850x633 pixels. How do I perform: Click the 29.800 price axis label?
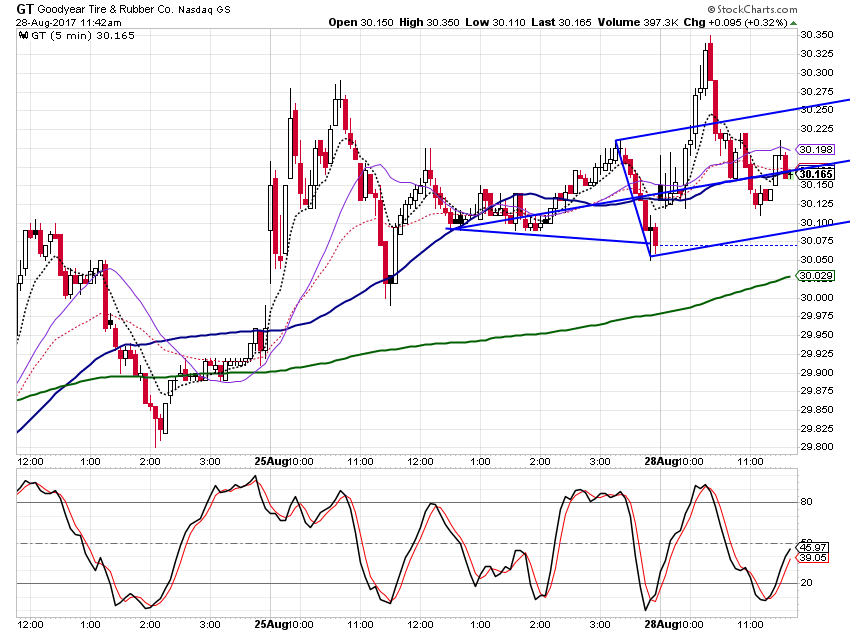click(817, 447)
